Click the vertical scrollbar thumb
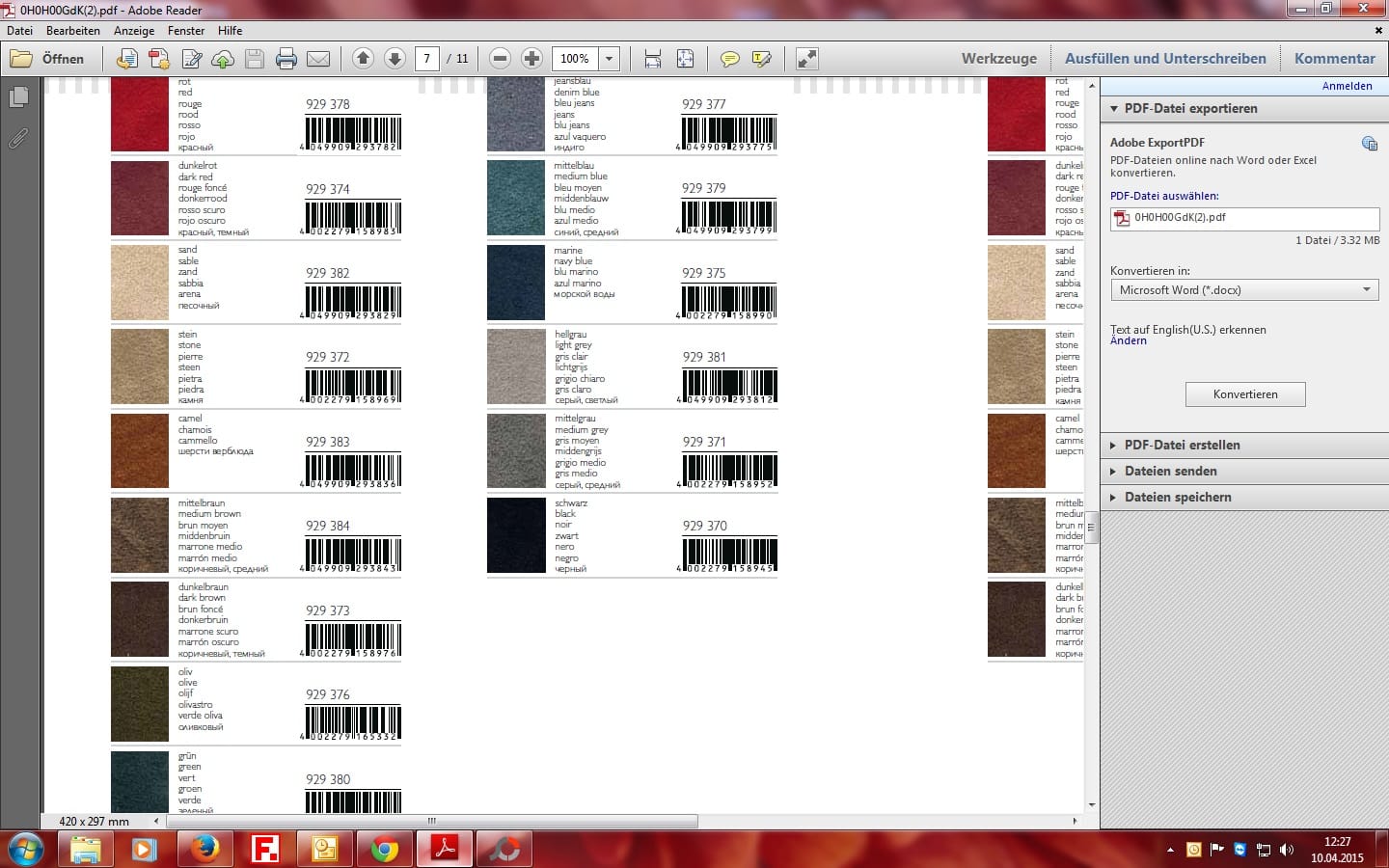This screenshot has width=1389, height=868. (1092, 528)
